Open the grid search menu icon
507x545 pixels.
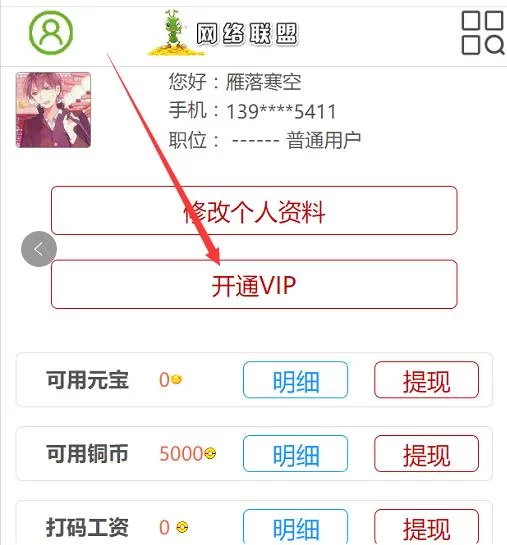(x=483, y=33)
